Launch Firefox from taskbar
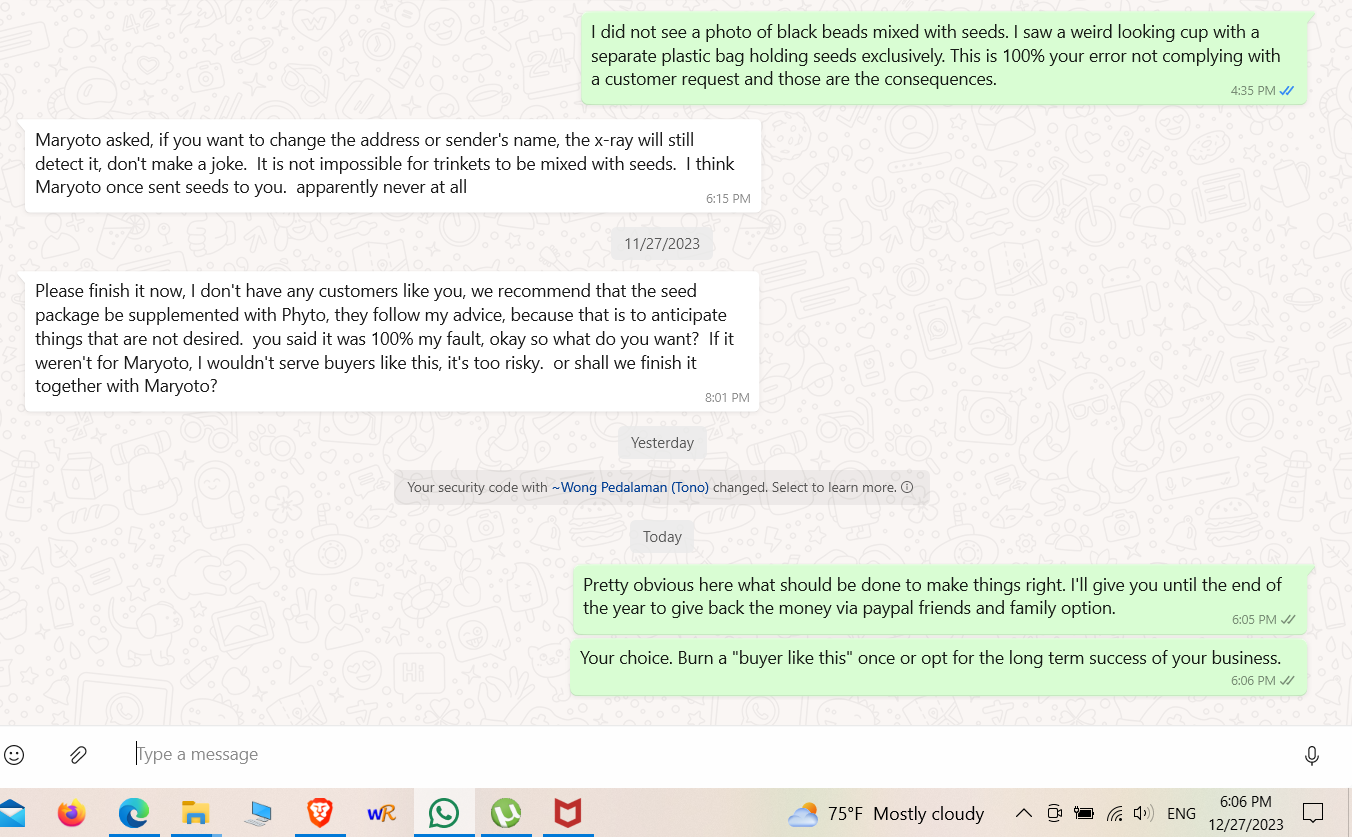The width and height of the screenshot is (1352, 837). tap(71, 813)
